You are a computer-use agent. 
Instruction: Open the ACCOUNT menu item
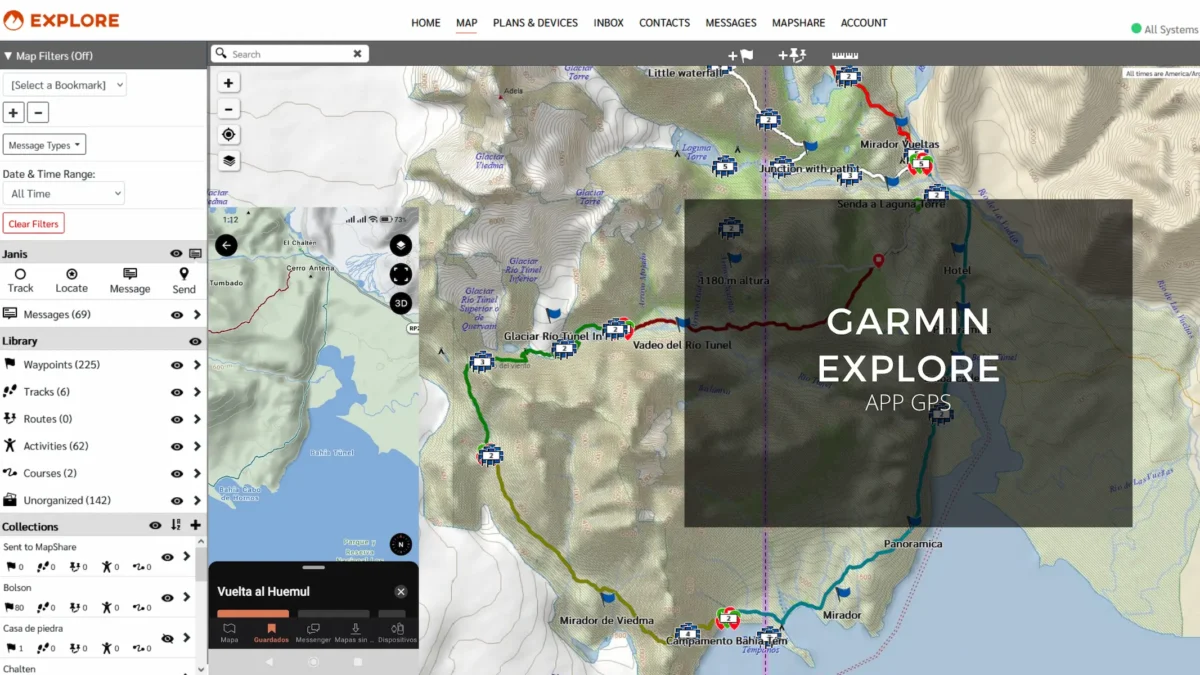coord(864,22)
